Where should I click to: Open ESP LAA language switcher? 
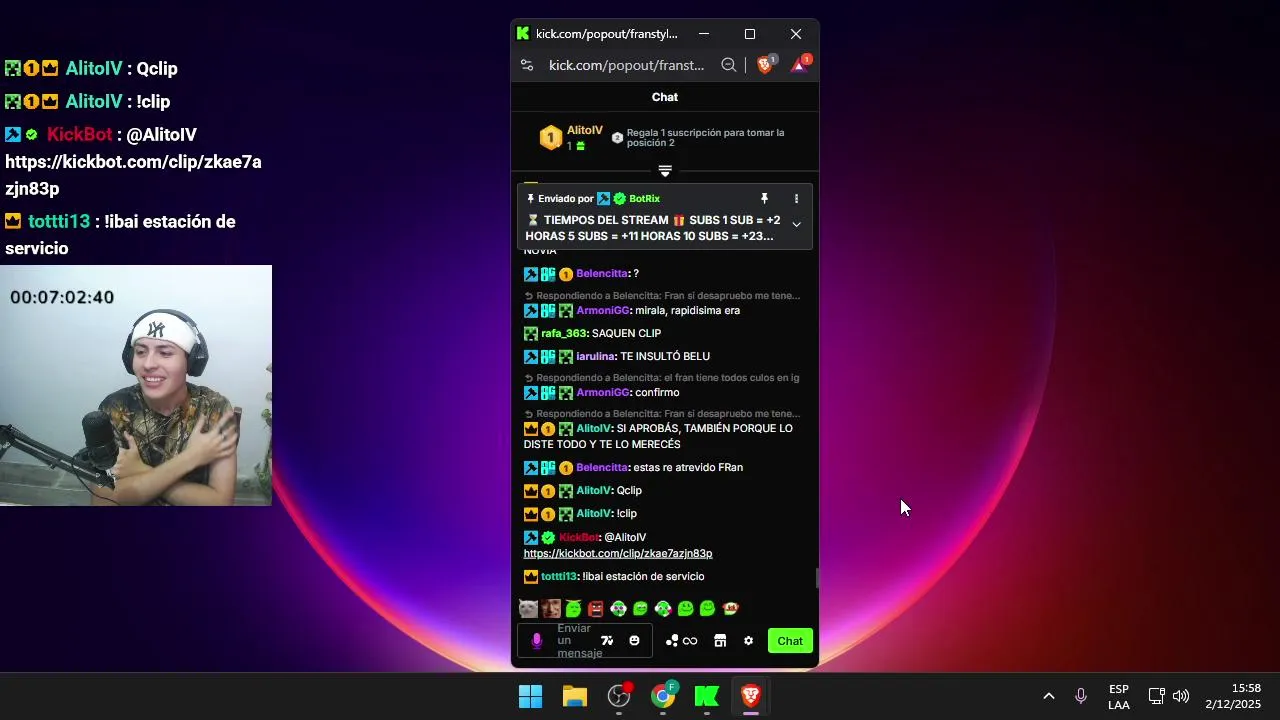pyautogui.click(x=1119, y=697)
